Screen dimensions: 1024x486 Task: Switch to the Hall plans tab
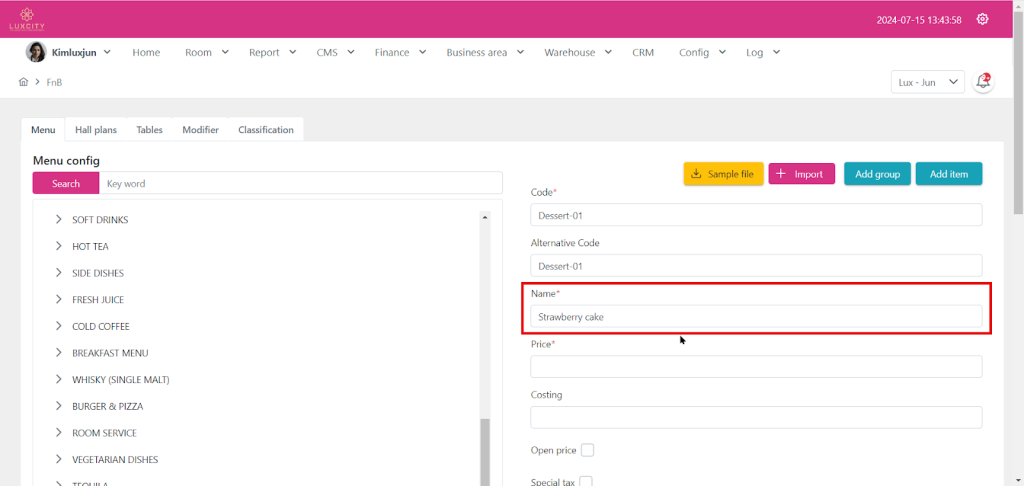(x=96, y=130)
